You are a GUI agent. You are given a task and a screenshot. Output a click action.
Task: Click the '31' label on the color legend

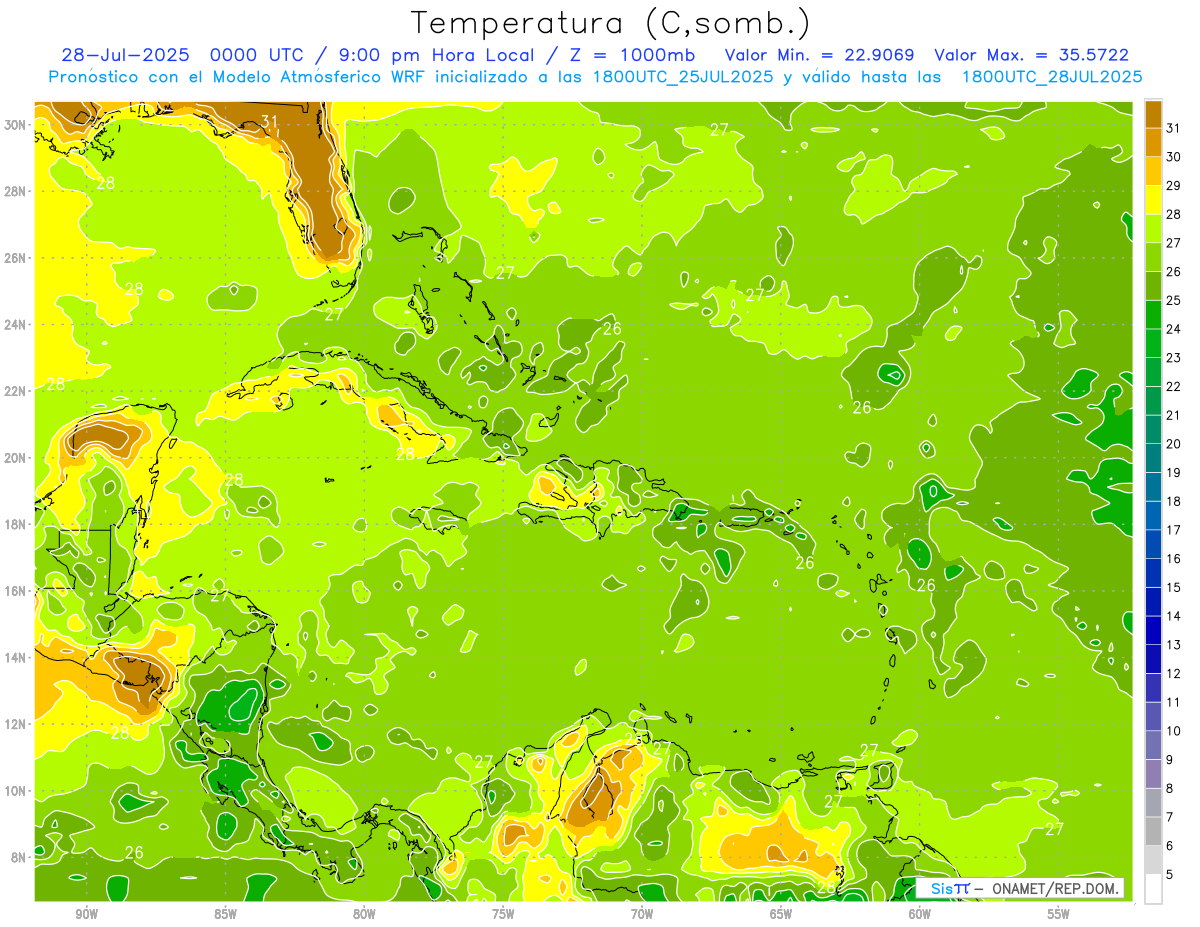click(x=1173, y=128)
